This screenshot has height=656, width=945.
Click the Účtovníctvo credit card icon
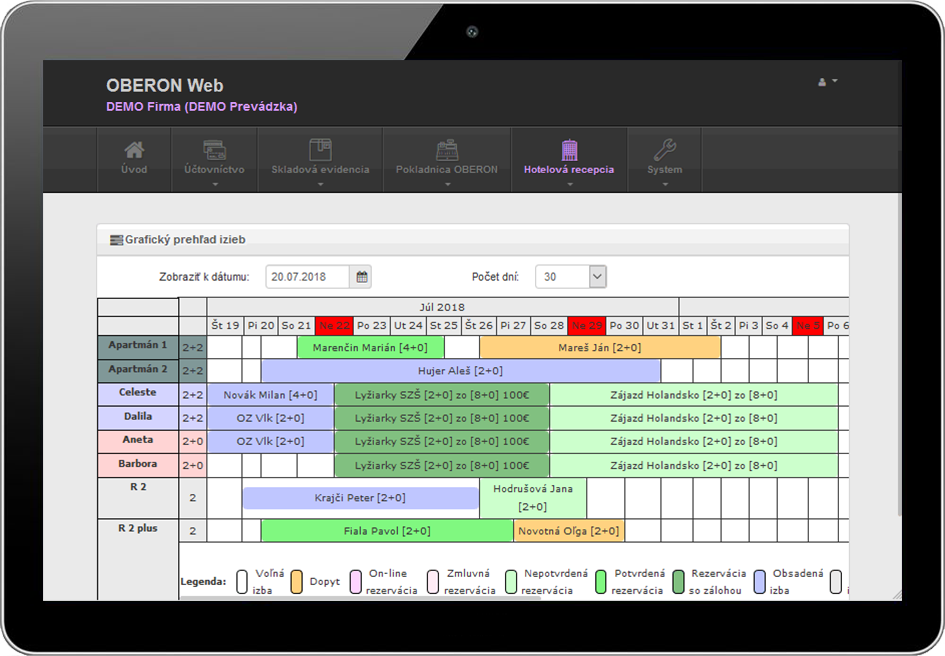tap(214, 150)
